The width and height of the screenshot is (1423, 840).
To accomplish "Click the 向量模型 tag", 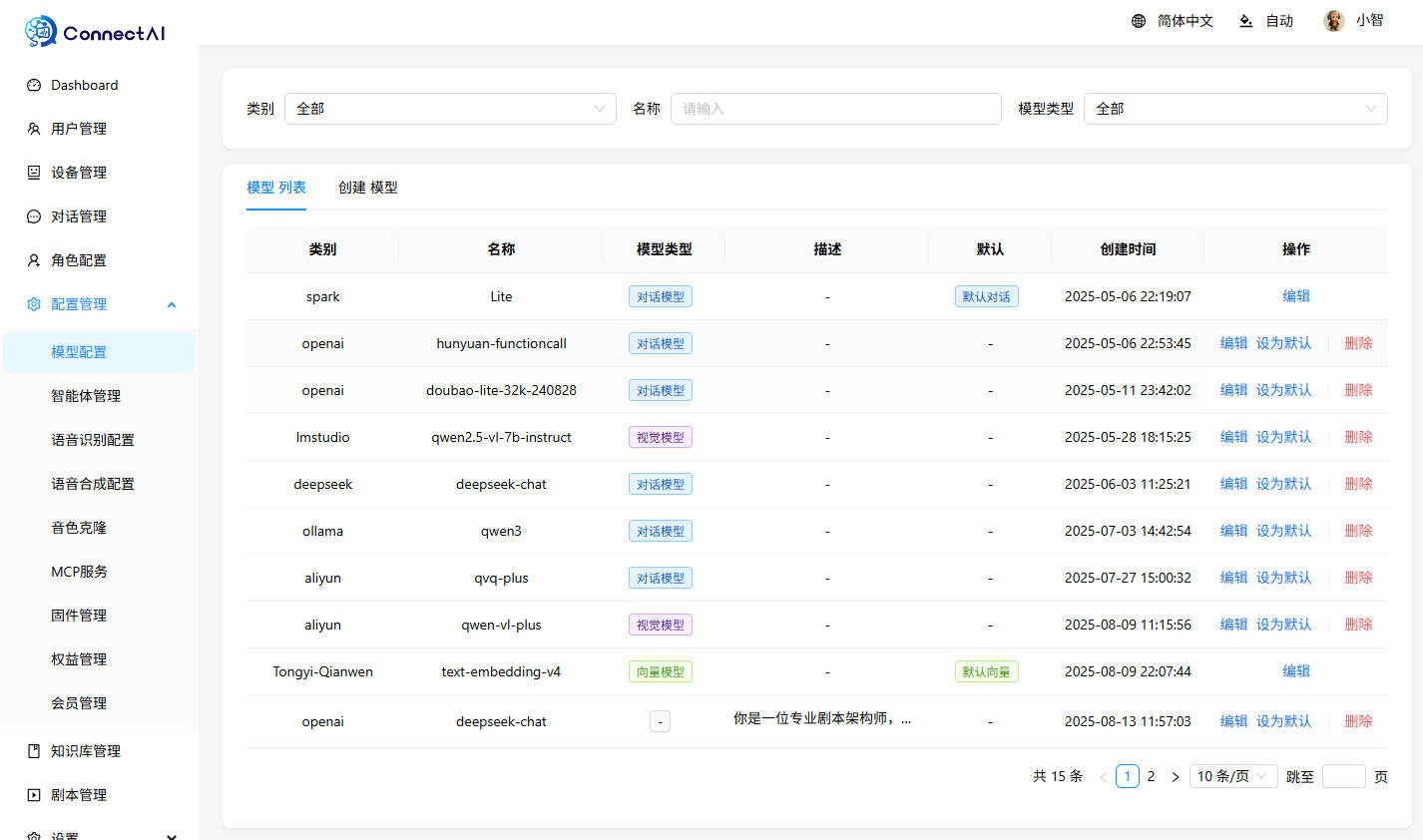I will pyautogui.click(x=661, y=671).
